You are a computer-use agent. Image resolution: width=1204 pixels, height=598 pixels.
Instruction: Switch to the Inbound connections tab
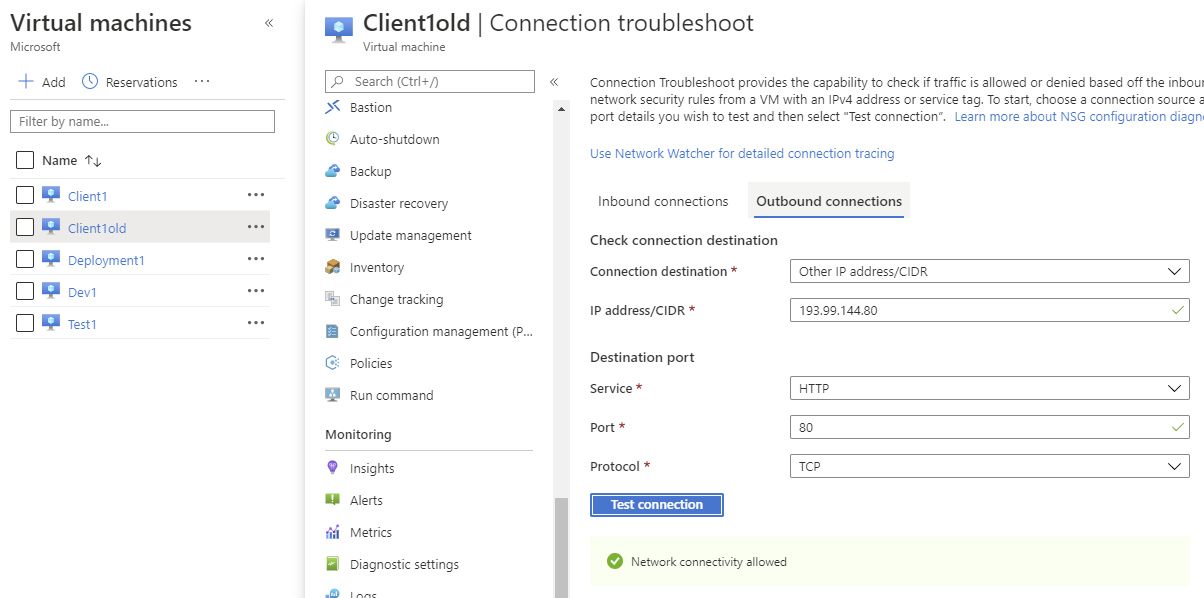click(x=662, y=201)
